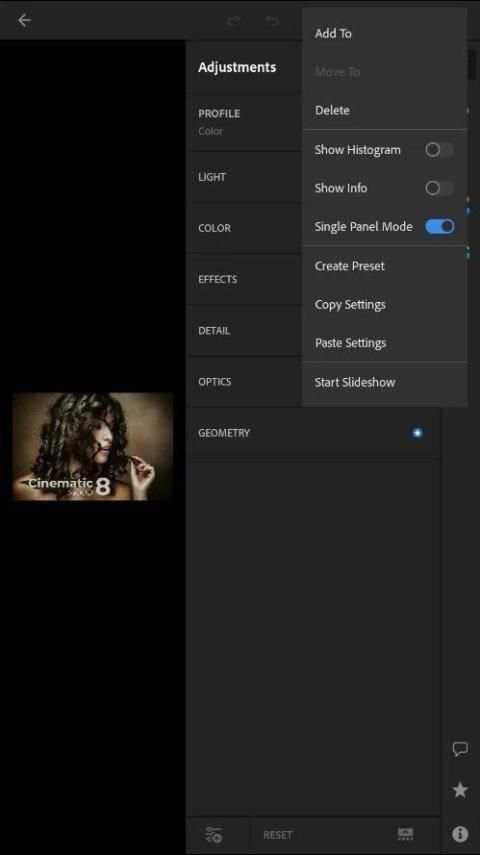Select the Cinematic 8 photo thumbnail
This screenshot has height=855, width=480.
click(x=92, y=447)
